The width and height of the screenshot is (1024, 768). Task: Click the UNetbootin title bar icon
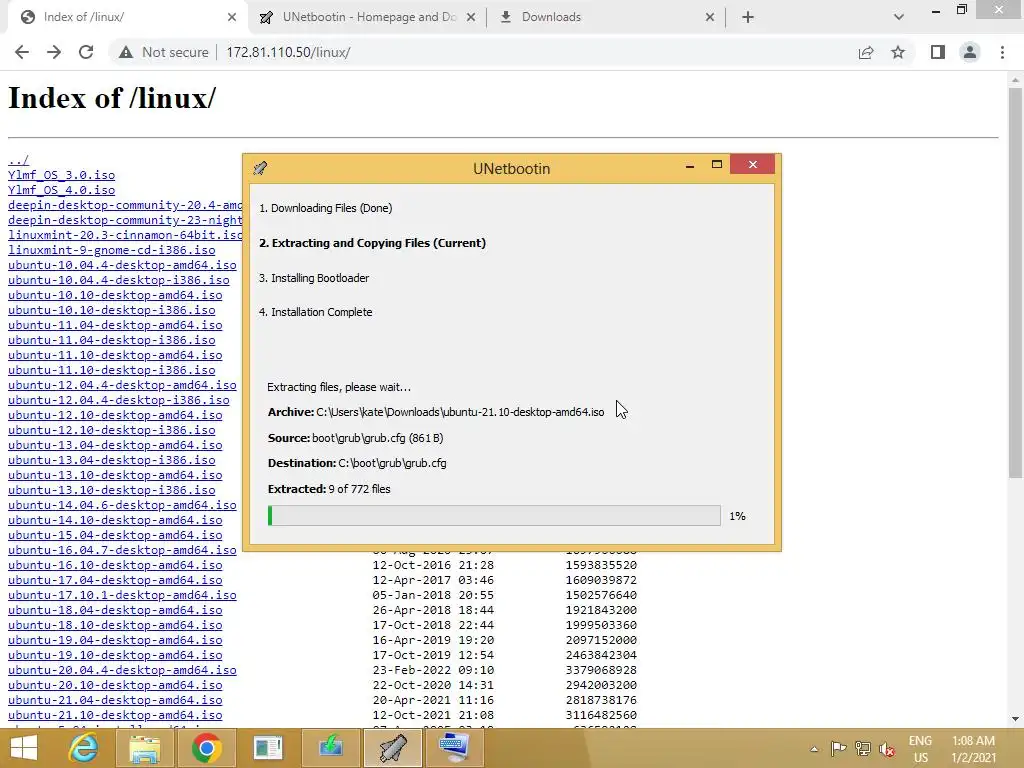pos(260,168)
